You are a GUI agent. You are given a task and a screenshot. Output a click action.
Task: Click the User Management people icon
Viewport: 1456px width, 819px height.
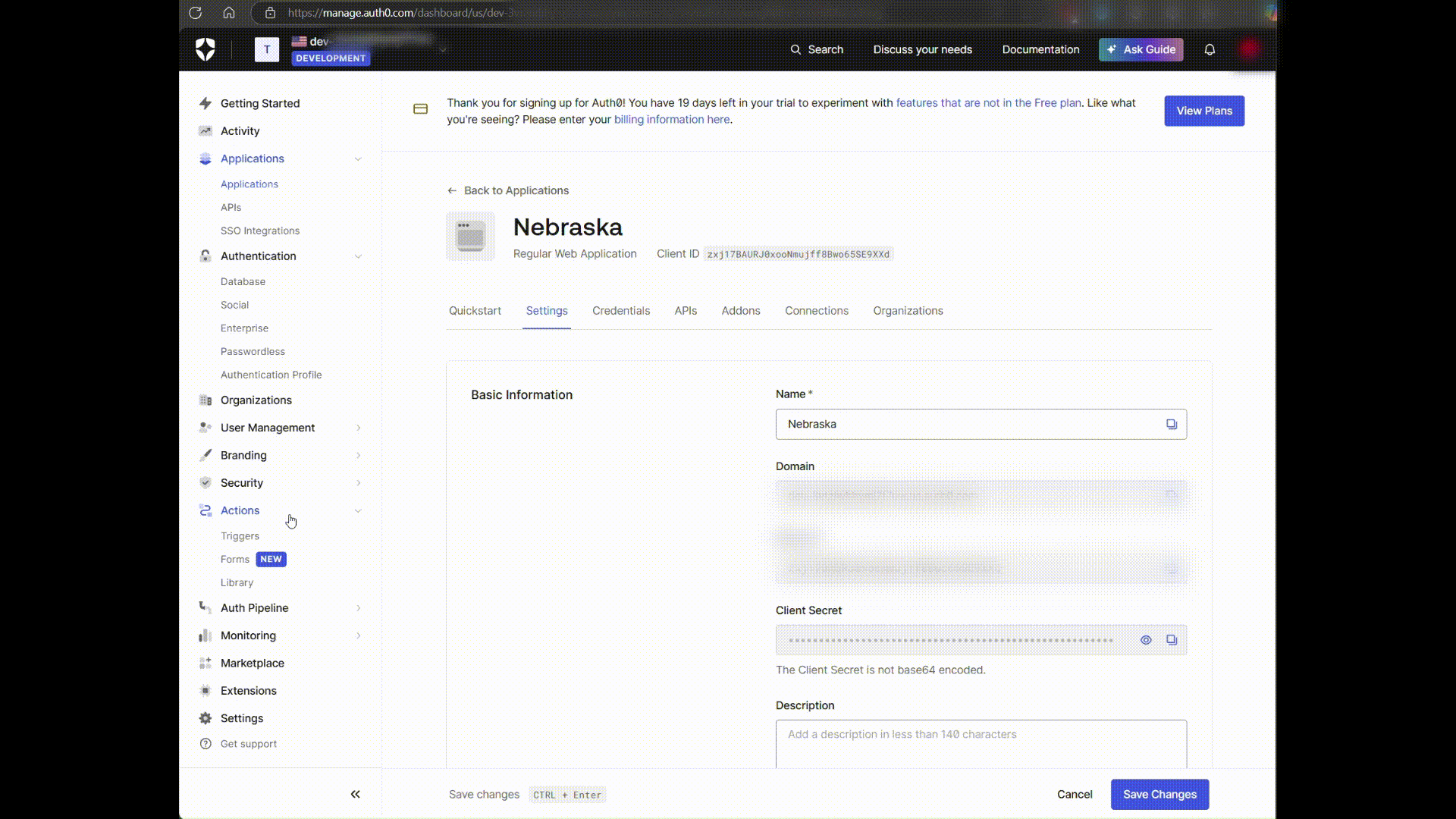point(205,428)
